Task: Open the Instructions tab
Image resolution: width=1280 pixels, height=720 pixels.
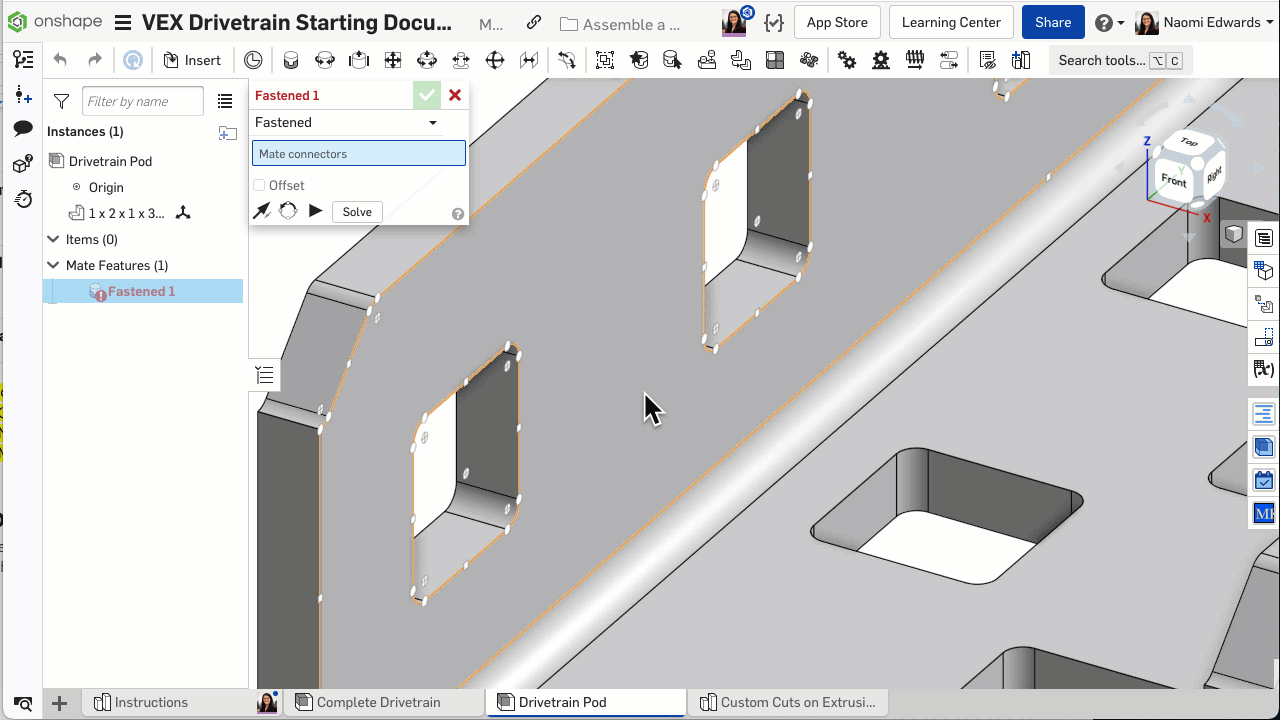Action: [150, 702]
